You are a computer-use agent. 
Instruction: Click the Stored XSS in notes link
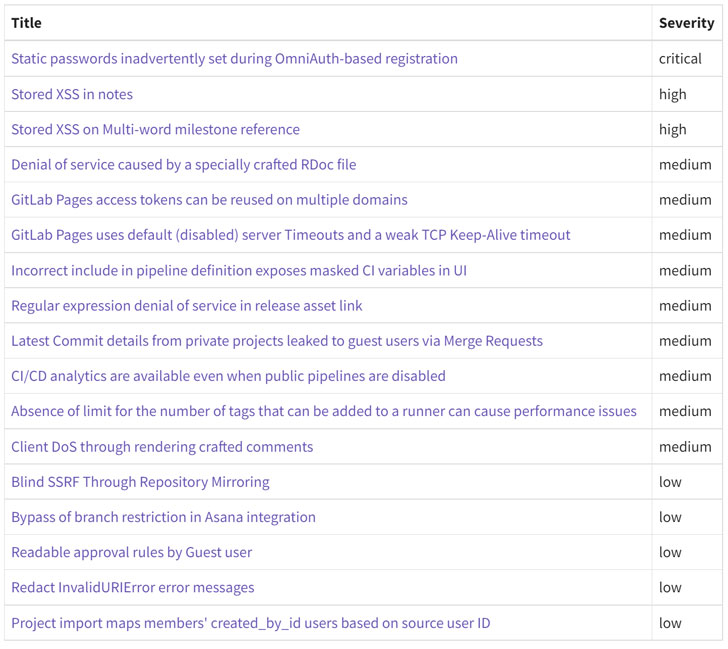(72, 94)
